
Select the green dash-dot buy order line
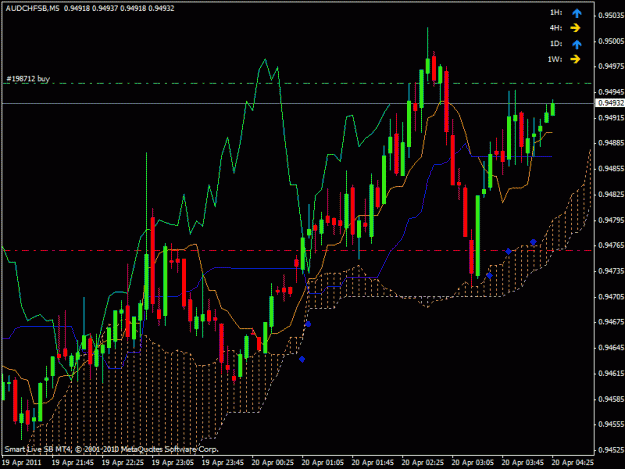[297, 83]
